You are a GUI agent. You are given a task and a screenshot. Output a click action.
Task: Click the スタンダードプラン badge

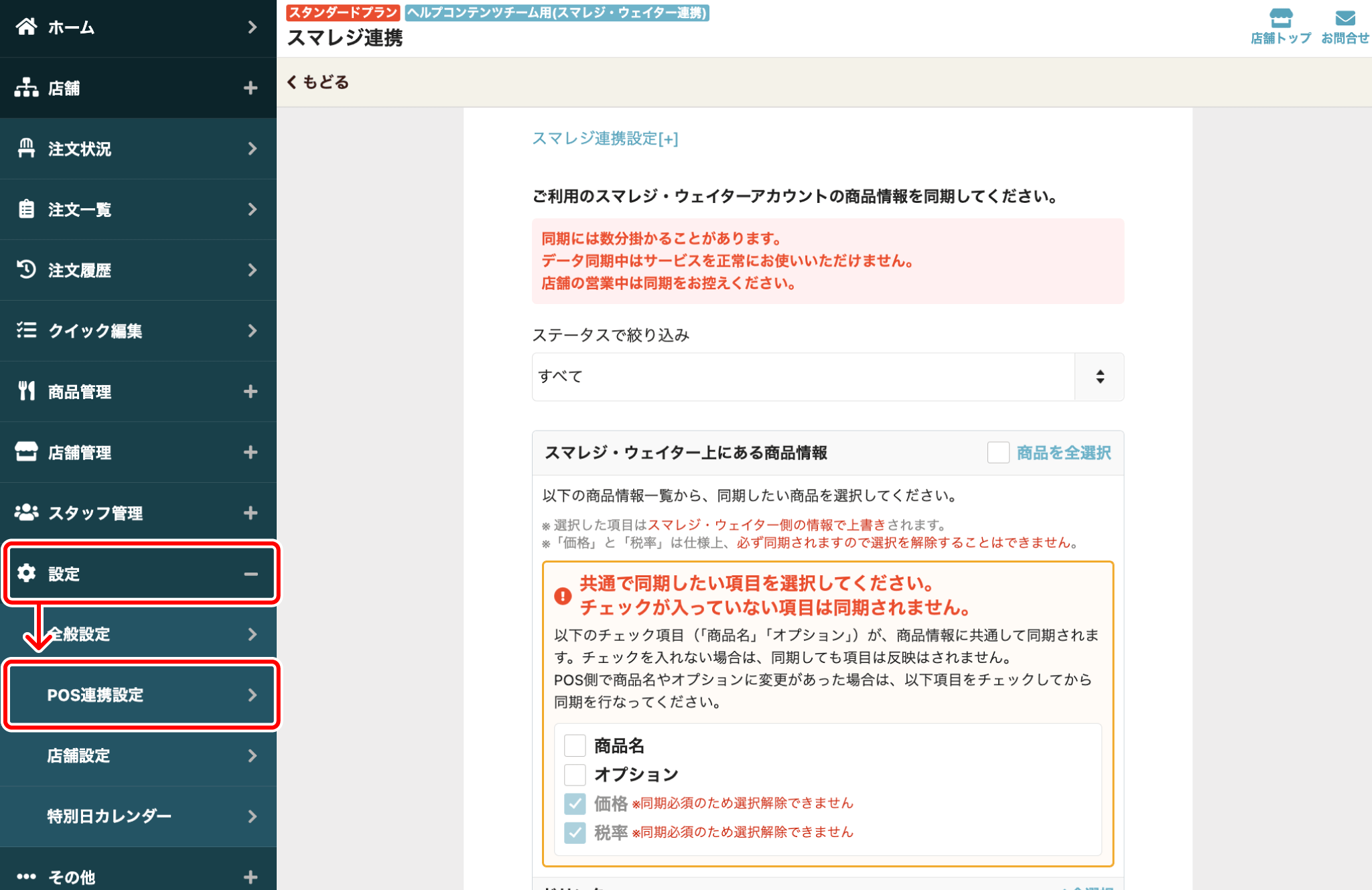[x=343, y=12]
